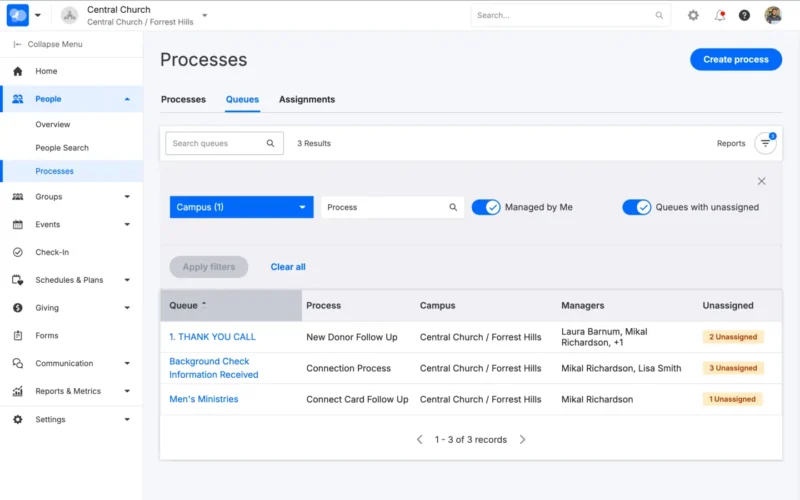Click magnifier icon in Search queues
Viewport: 800px width, 500px height.
coord(270,143)
